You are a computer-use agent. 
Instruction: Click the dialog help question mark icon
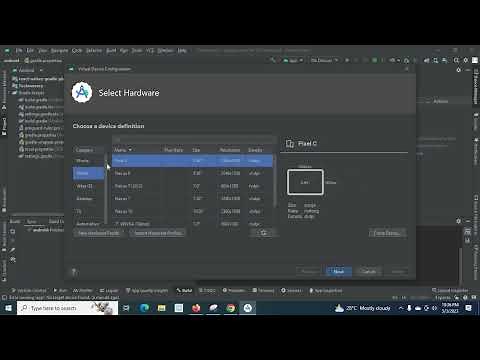tap(74, 272)
